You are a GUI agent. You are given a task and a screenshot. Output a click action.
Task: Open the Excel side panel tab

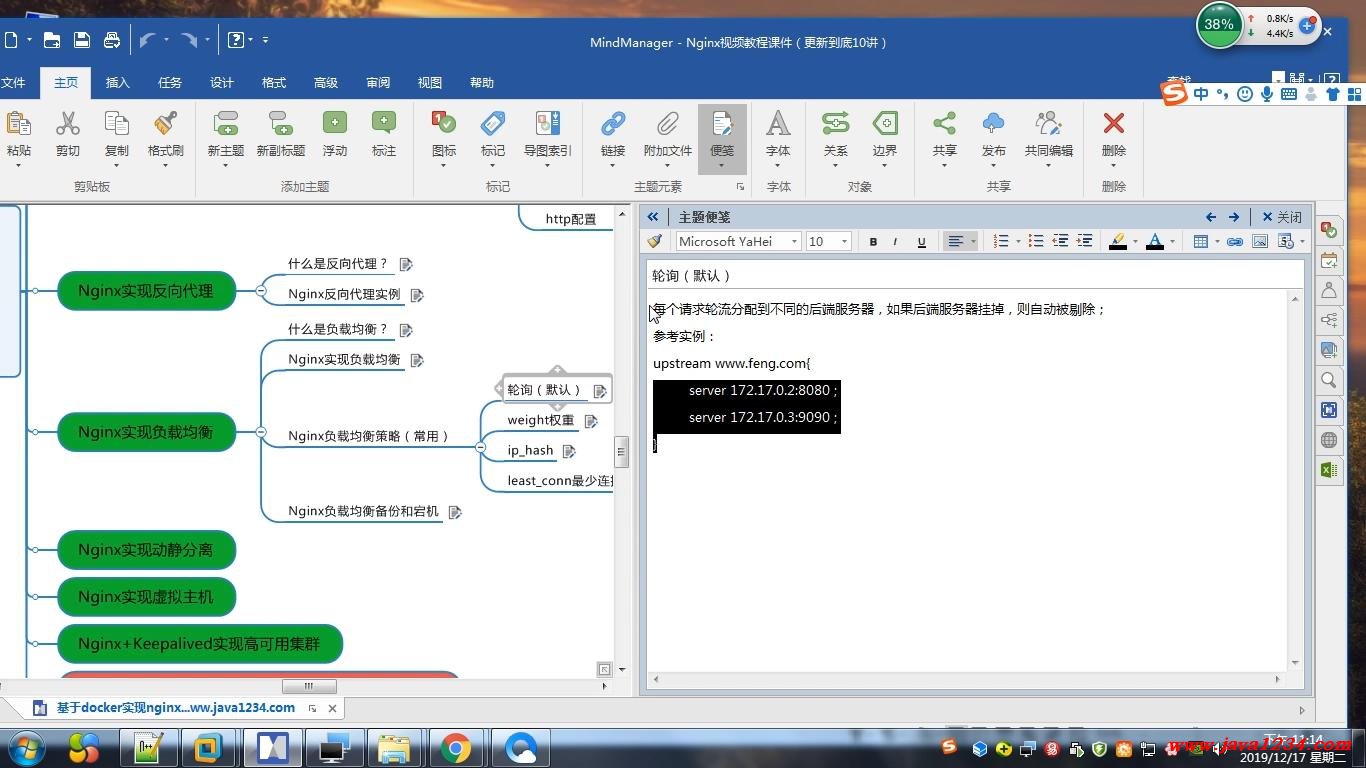[x=1329, y=470]
